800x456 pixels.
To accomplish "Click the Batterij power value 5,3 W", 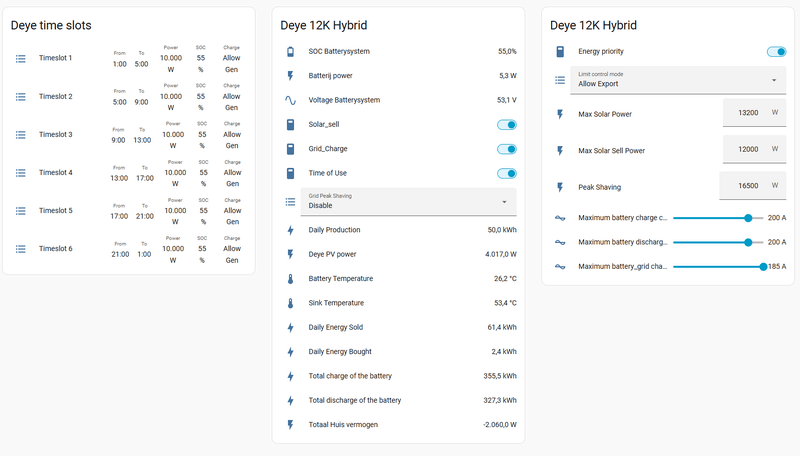I will point(508,76).
